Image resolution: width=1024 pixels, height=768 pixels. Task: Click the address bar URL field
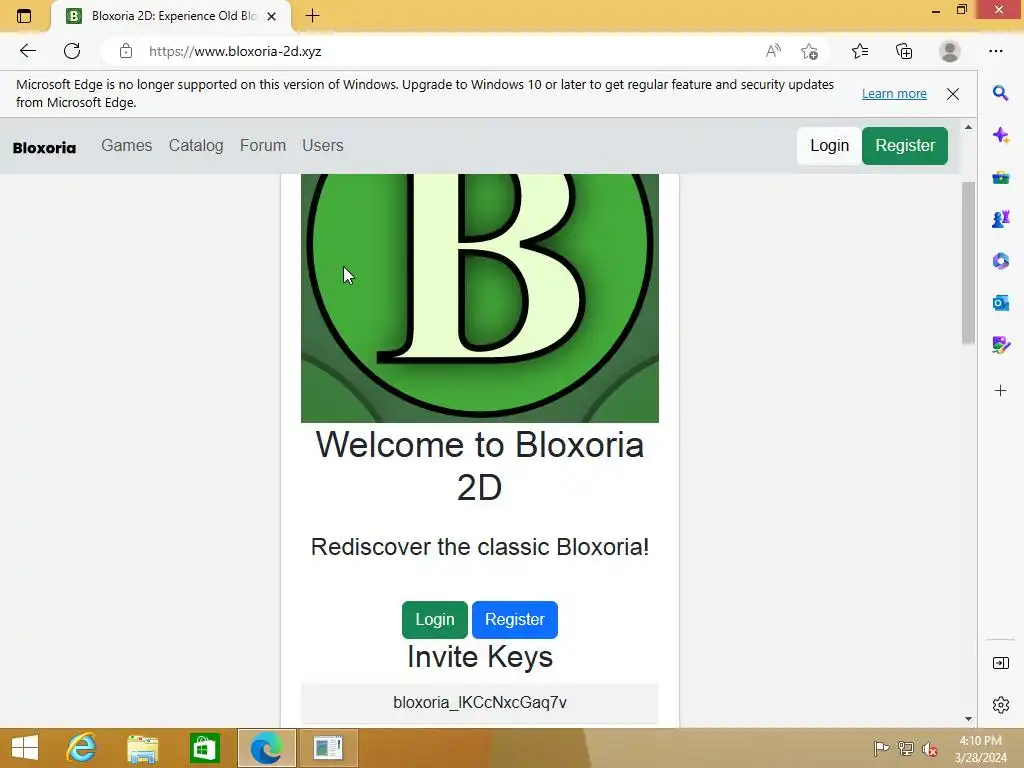tap(444, 51)
